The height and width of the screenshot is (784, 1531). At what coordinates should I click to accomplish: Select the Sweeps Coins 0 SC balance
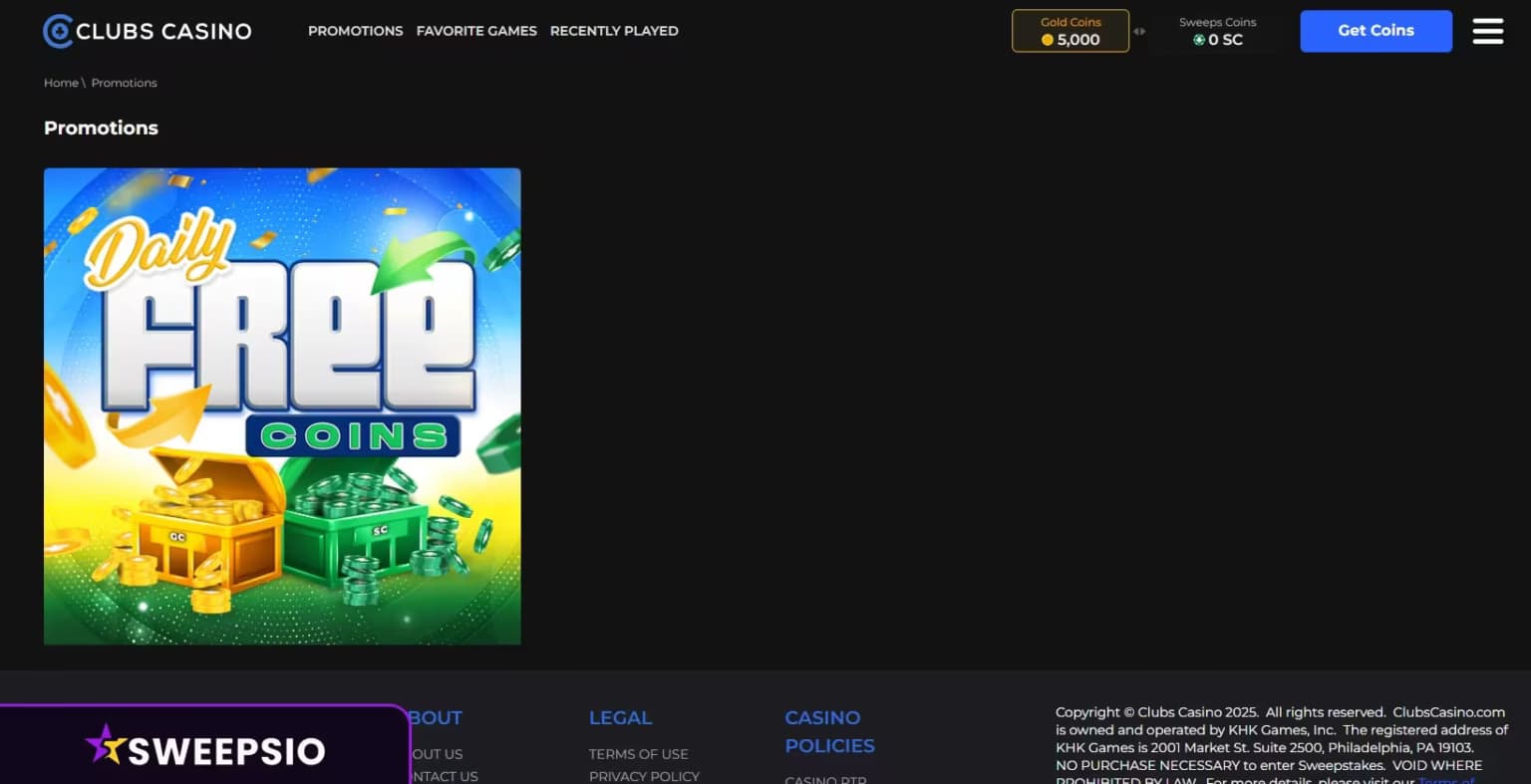tap(1217, 31)
